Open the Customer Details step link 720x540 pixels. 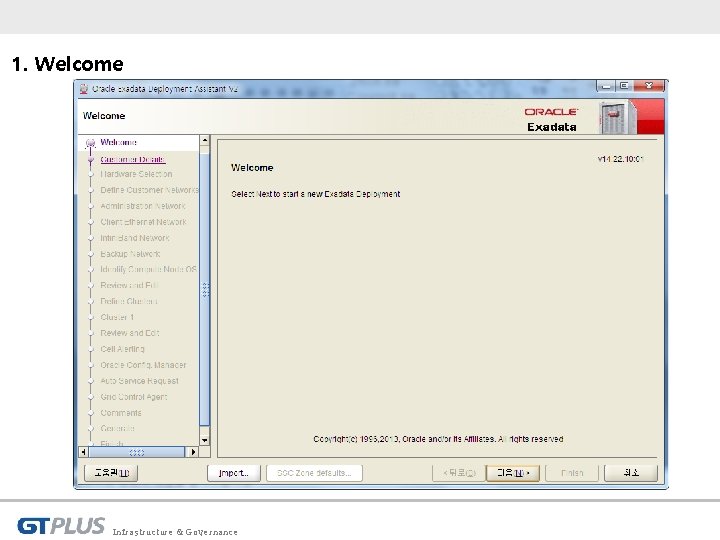pyautogui.click(x=133, y=159)
